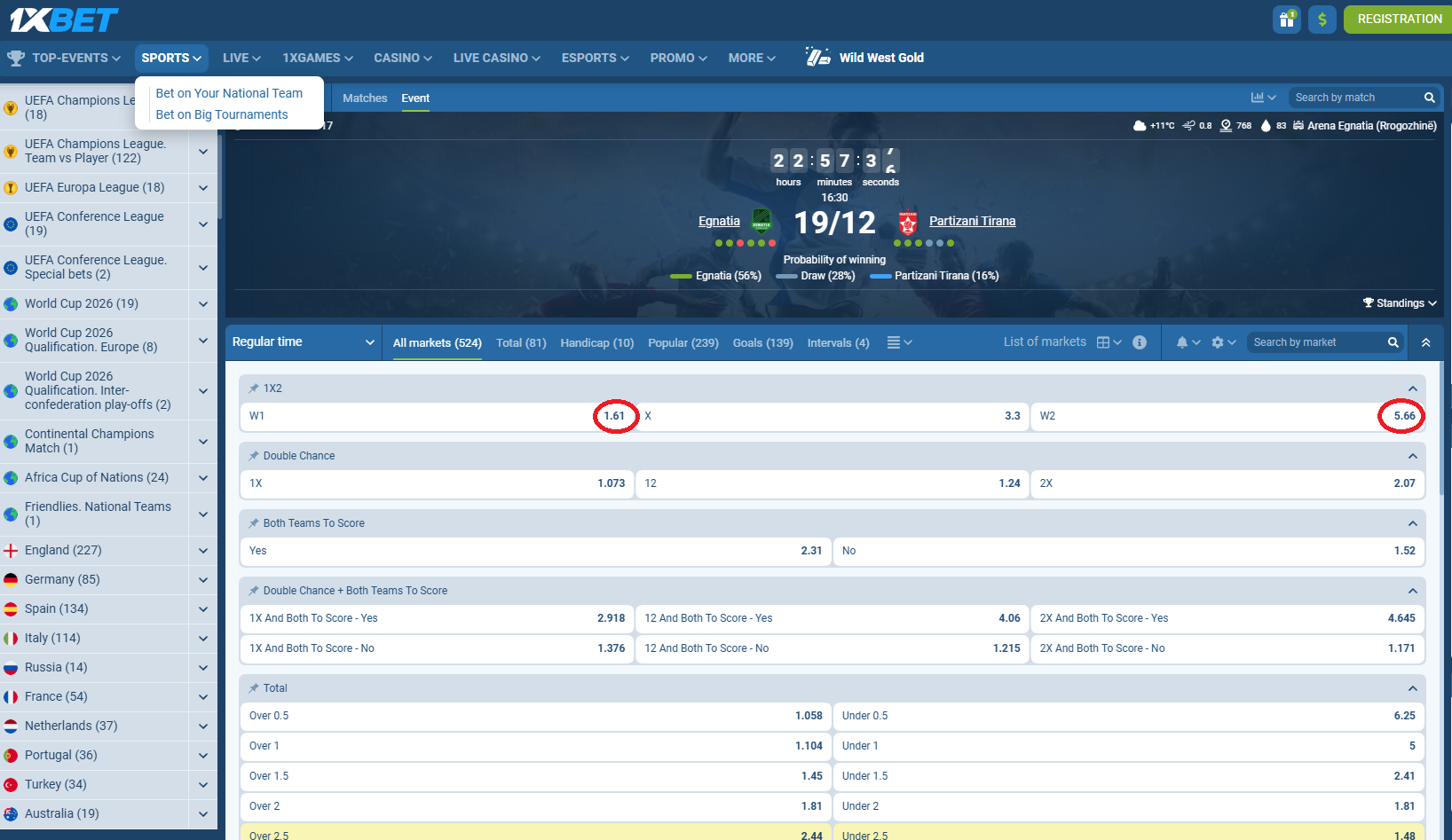Click the green dollar payments icon
This screenshot has width=1452, height=840.
point(1322,19)
